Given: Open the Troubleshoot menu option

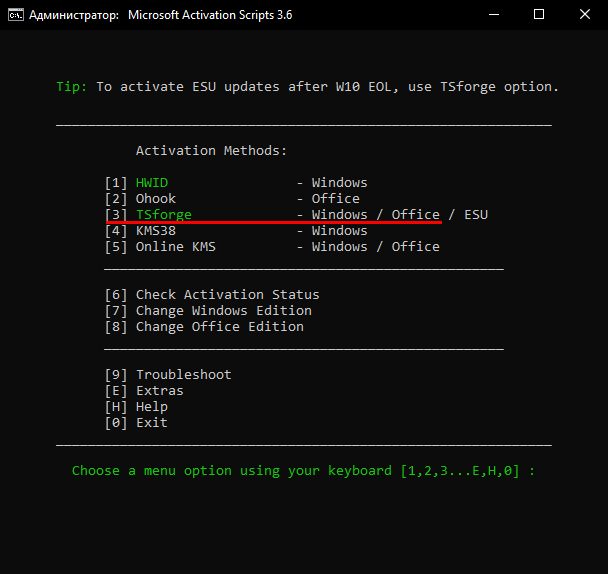Looking at the screenshot, I should pyautogui.click(x=183, y=375).
